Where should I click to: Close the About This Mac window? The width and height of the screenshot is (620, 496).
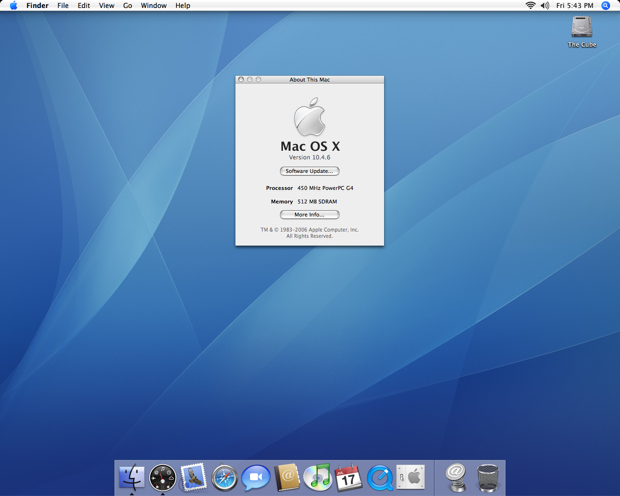pos(241,80)
